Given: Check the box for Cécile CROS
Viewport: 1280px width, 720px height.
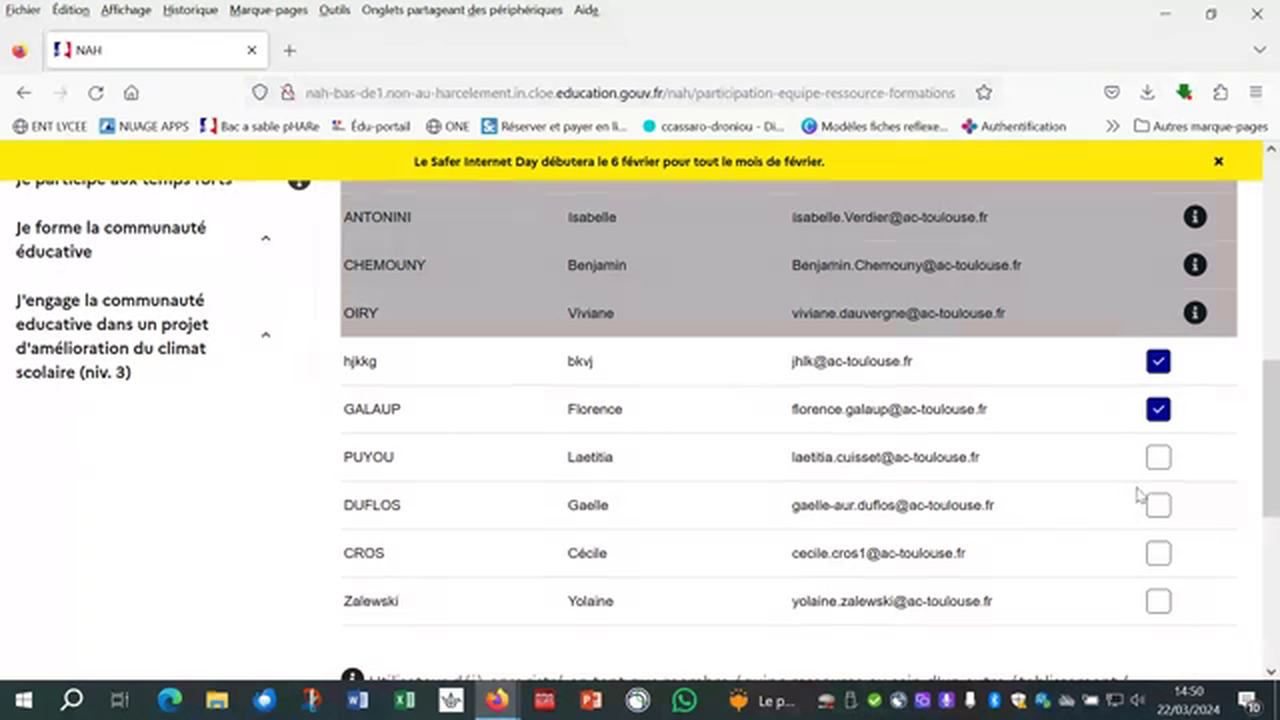Looking at the screenshot, I should click(x=1157, y=553).
